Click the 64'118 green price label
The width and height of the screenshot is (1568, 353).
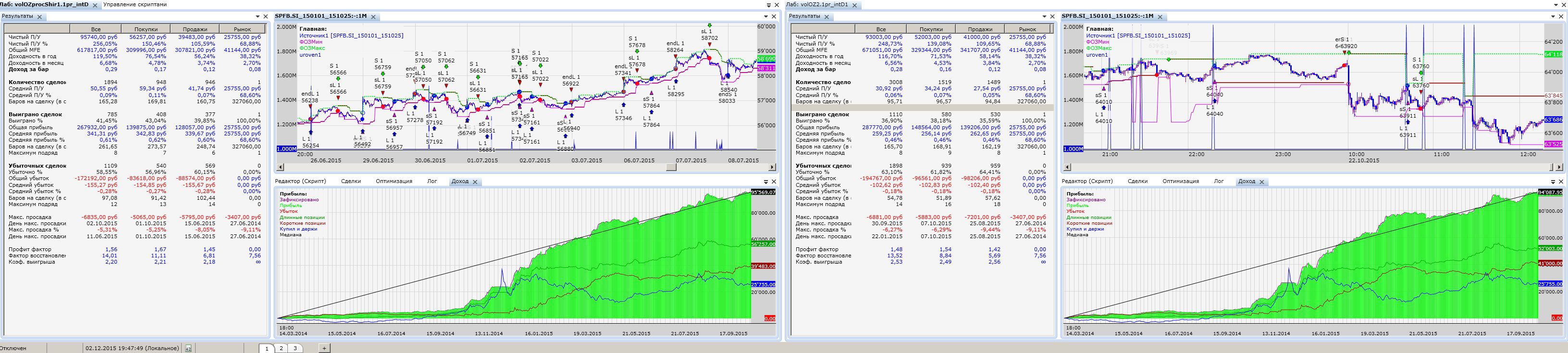coord(1553,55)
